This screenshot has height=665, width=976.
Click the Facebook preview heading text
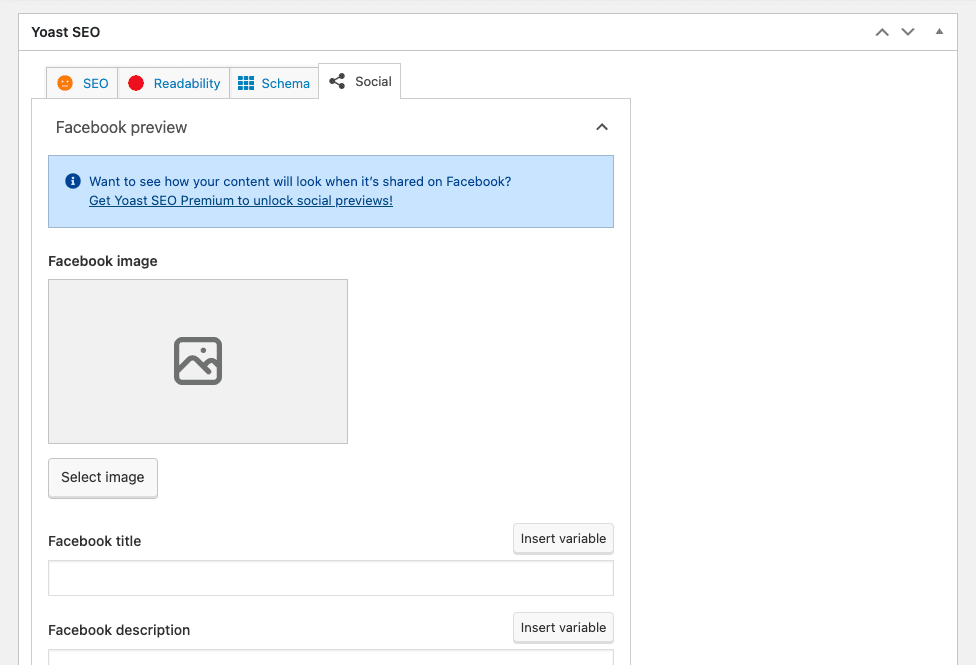(121, 127)
